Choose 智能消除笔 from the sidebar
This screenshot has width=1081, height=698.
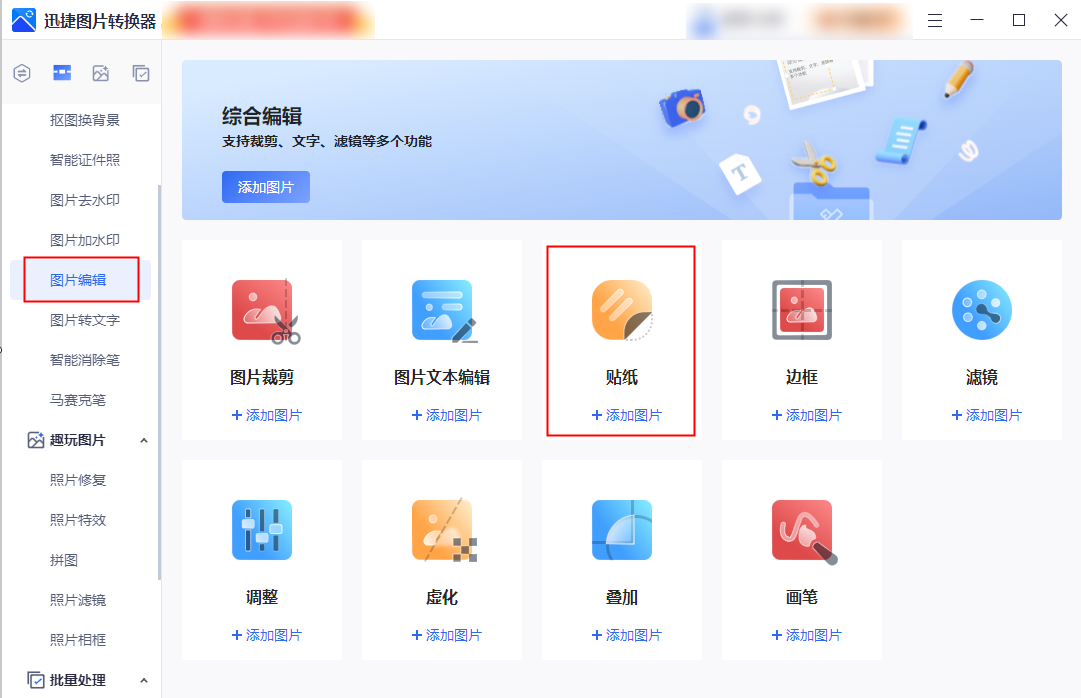(x=85, y=360)
